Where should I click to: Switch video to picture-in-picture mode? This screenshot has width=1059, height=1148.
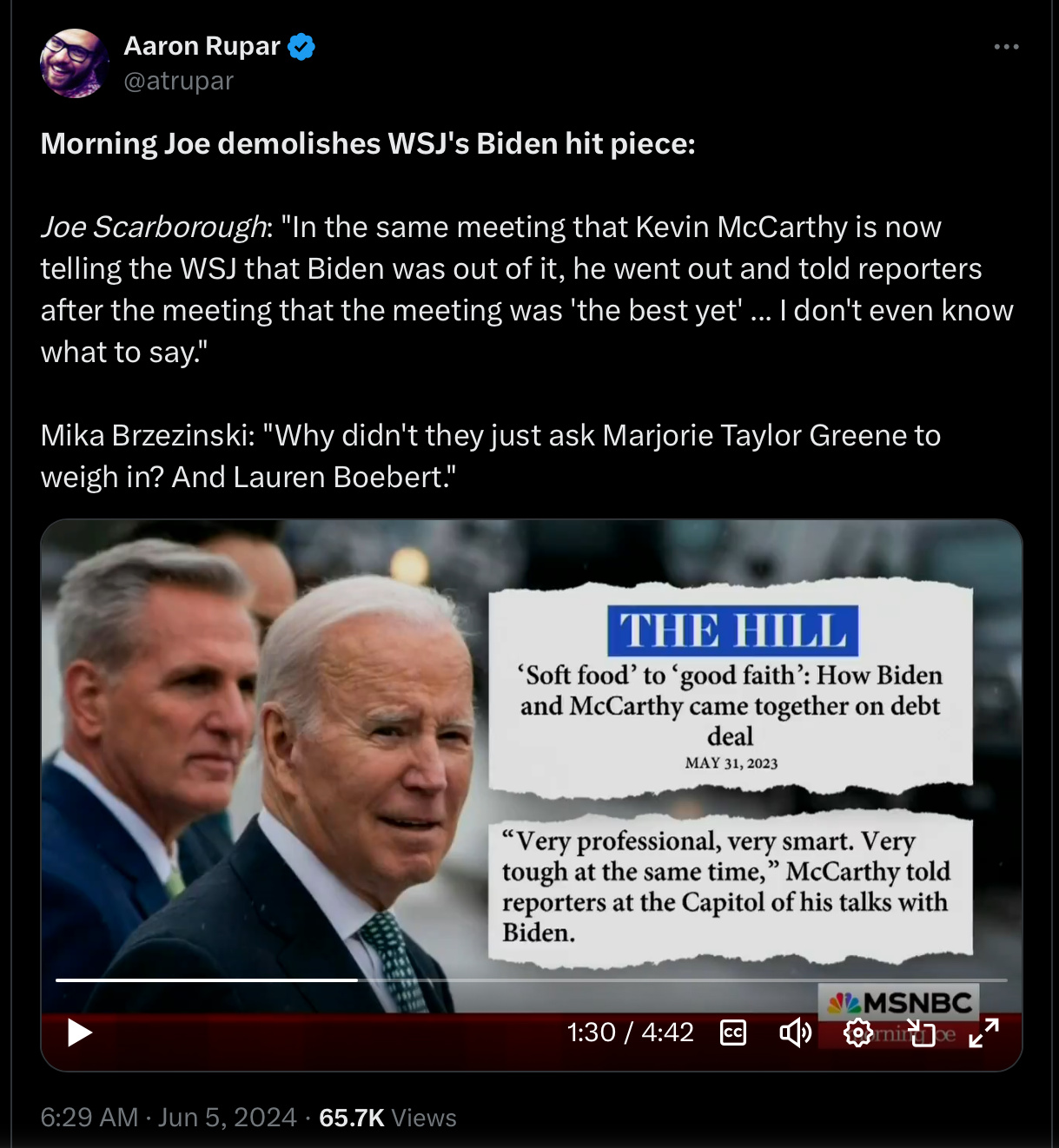pos(921,1033)
